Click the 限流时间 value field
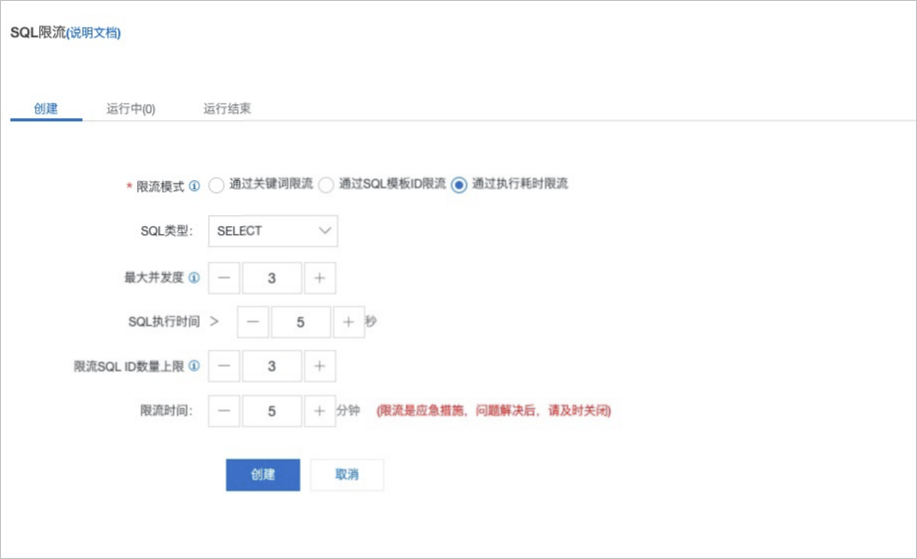Image resolution: width=917 pixels, height=559 pixels. tap(272, 411)
